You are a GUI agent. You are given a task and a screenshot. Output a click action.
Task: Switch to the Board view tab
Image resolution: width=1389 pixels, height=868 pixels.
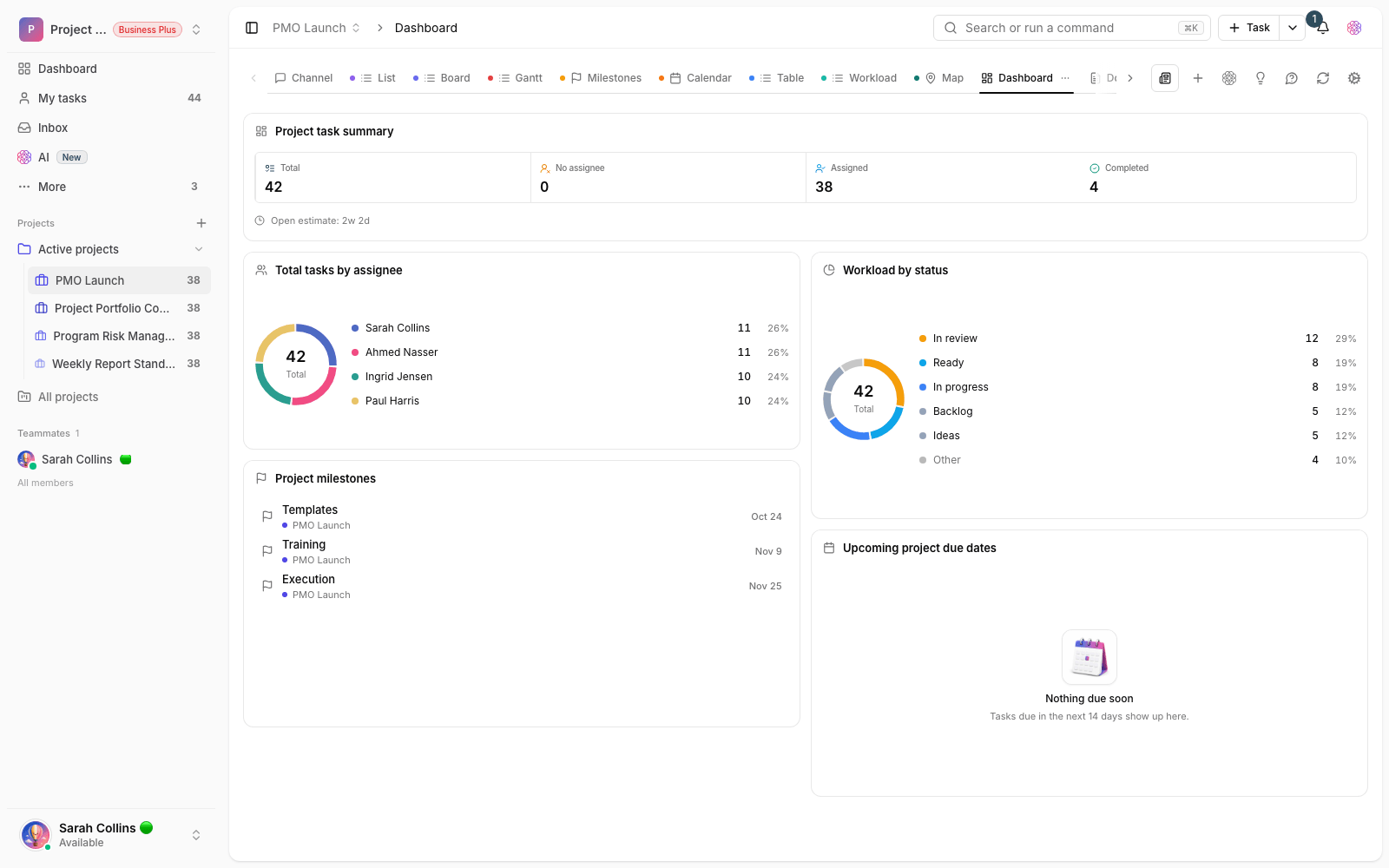coord(442,78)
